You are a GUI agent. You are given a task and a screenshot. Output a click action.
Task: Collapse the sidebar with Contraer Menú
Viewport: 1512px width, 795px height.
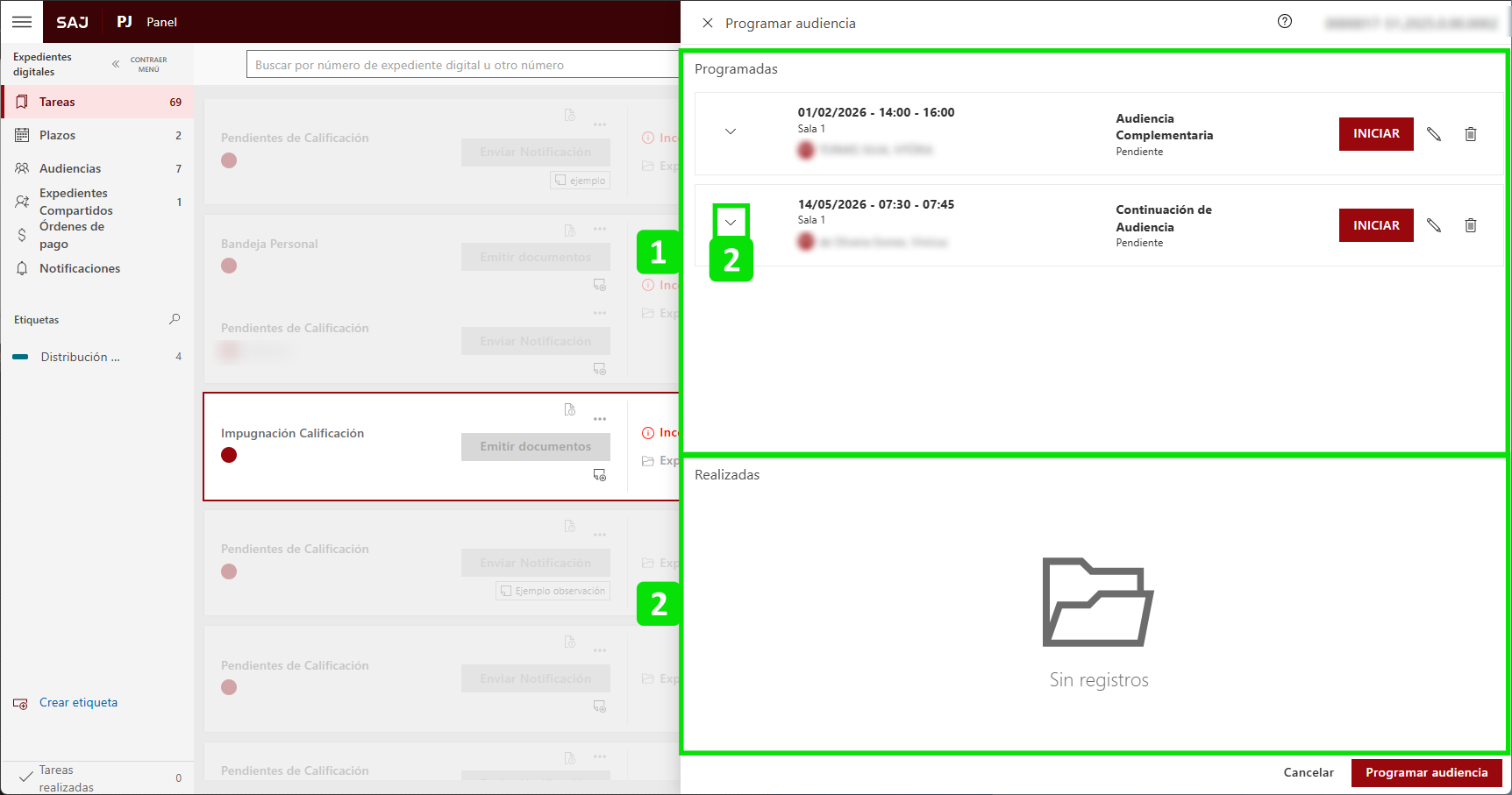[139, 64]
